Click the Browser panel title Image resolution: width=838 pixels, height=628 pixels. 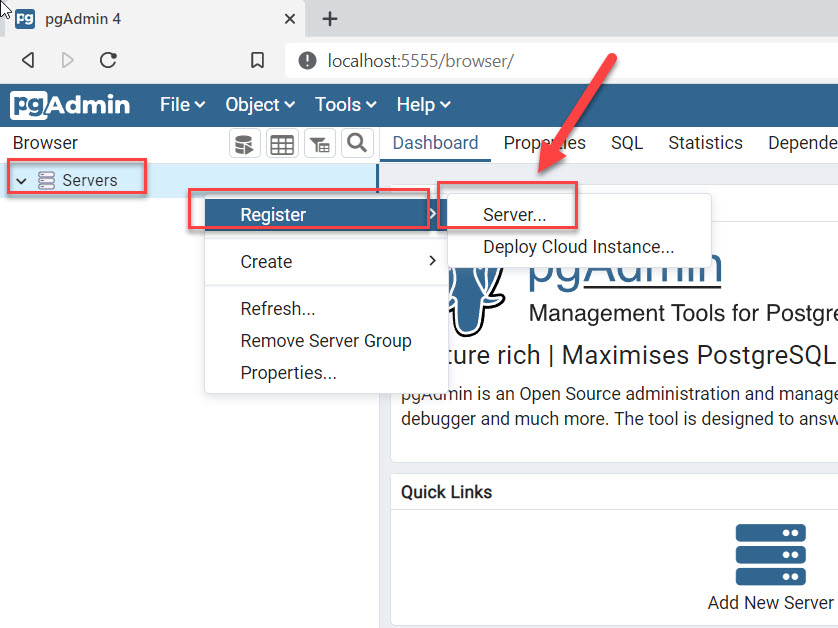point(45,143)
